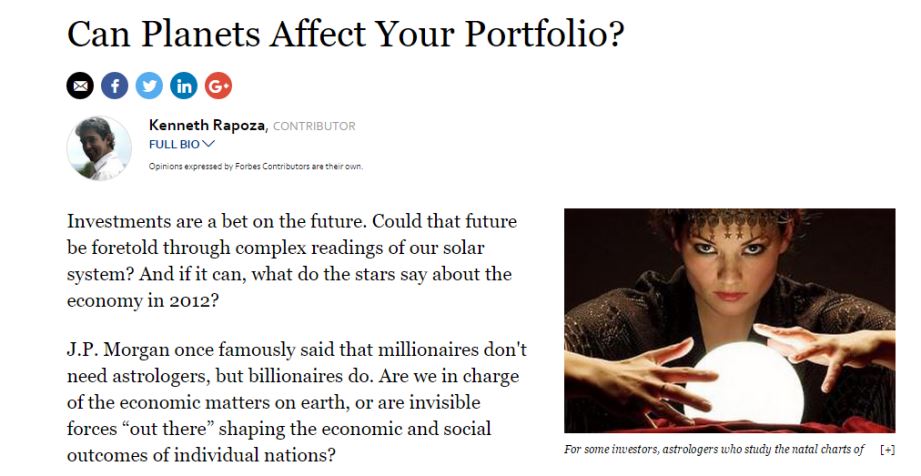Click the chevron next to FULL BIO
The image size is (921, 476).
pyautogui.click(x=209, y=144)
